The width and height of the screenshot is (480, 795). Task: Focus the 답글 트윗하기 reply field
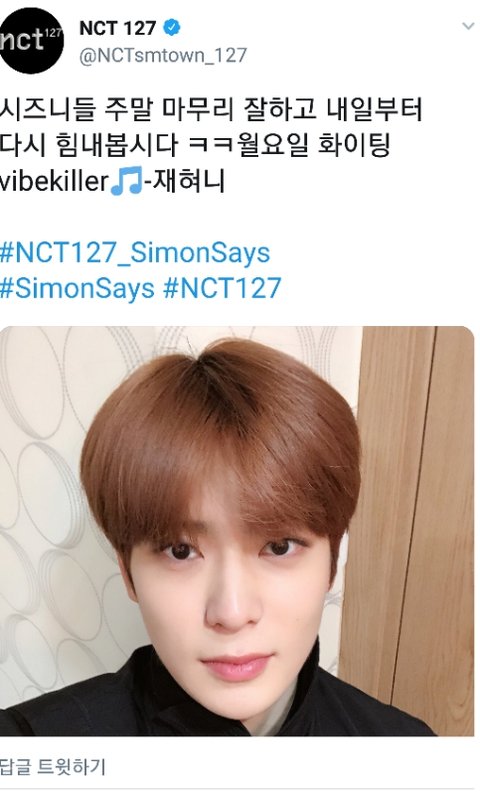(x=53, y=766)
